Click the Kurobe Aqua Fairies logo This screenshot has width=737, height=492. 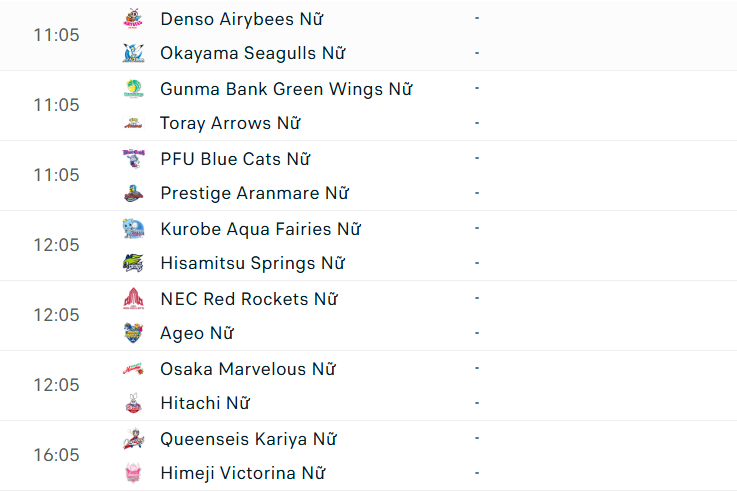[133, 229]
